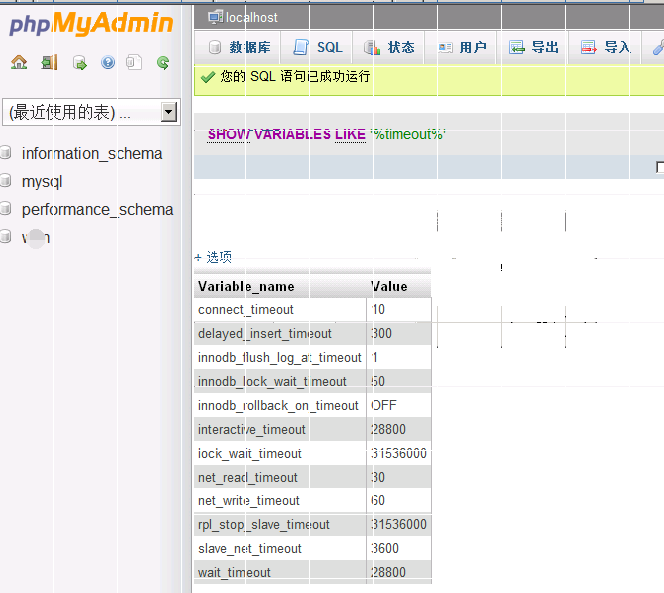Open the phpMyAdmin documentation help icon
This screenshot has width=664, height=593.
(108, 63)
